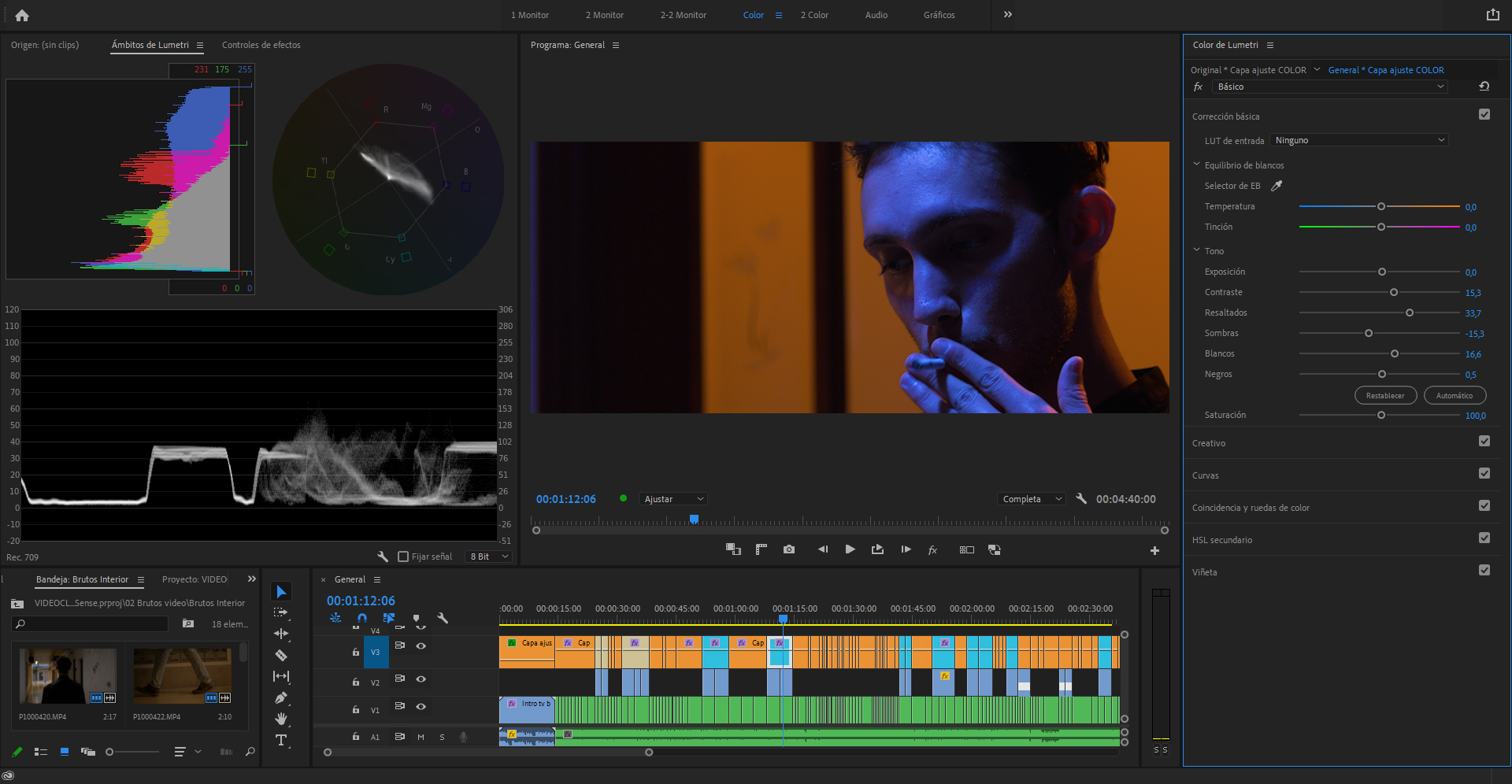Export frame with the camera icon

pyautogui.click(x=789, y=549)
